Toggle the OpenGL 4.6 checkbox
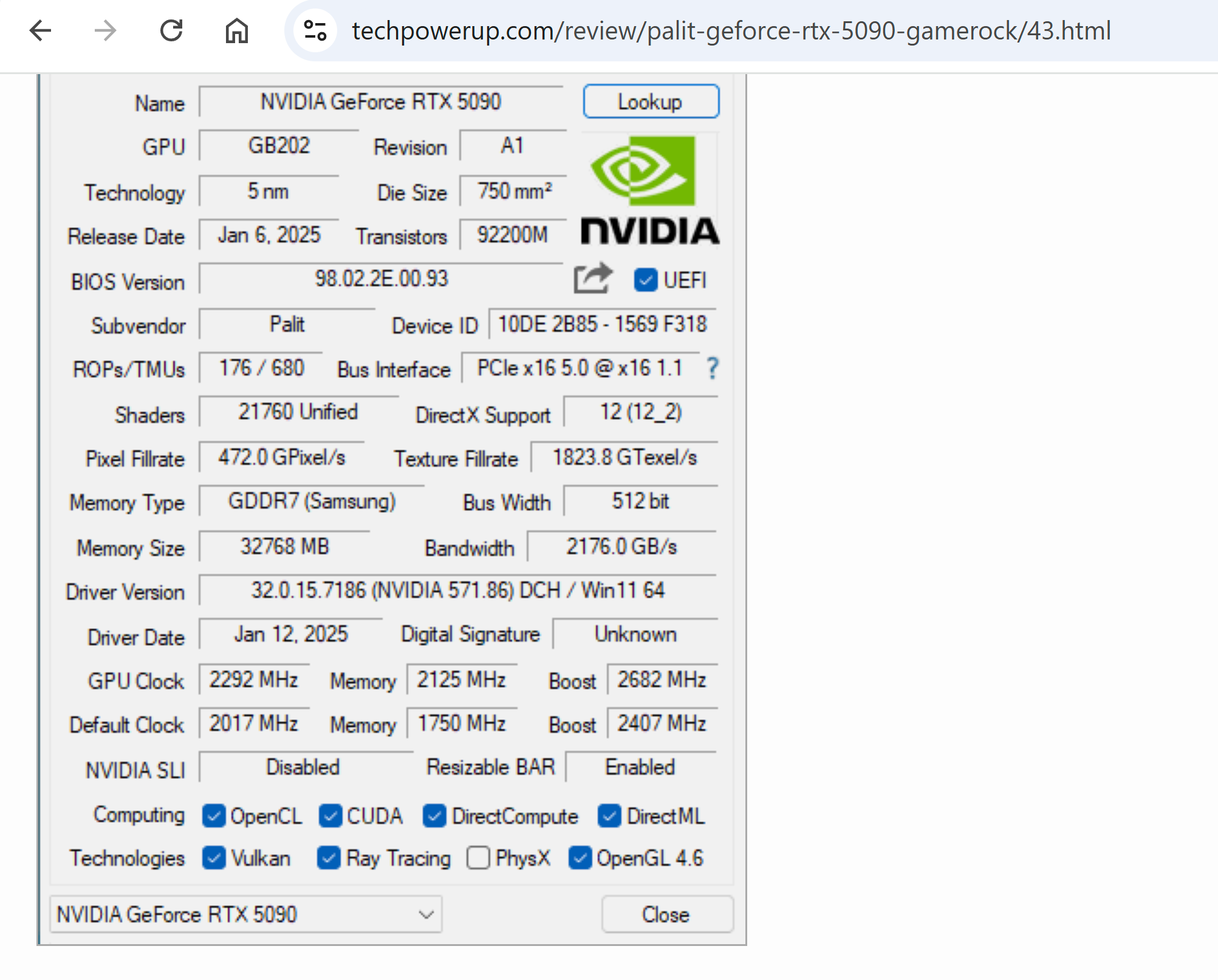Viewport: 1218px width, 980px height. [580, 858]
